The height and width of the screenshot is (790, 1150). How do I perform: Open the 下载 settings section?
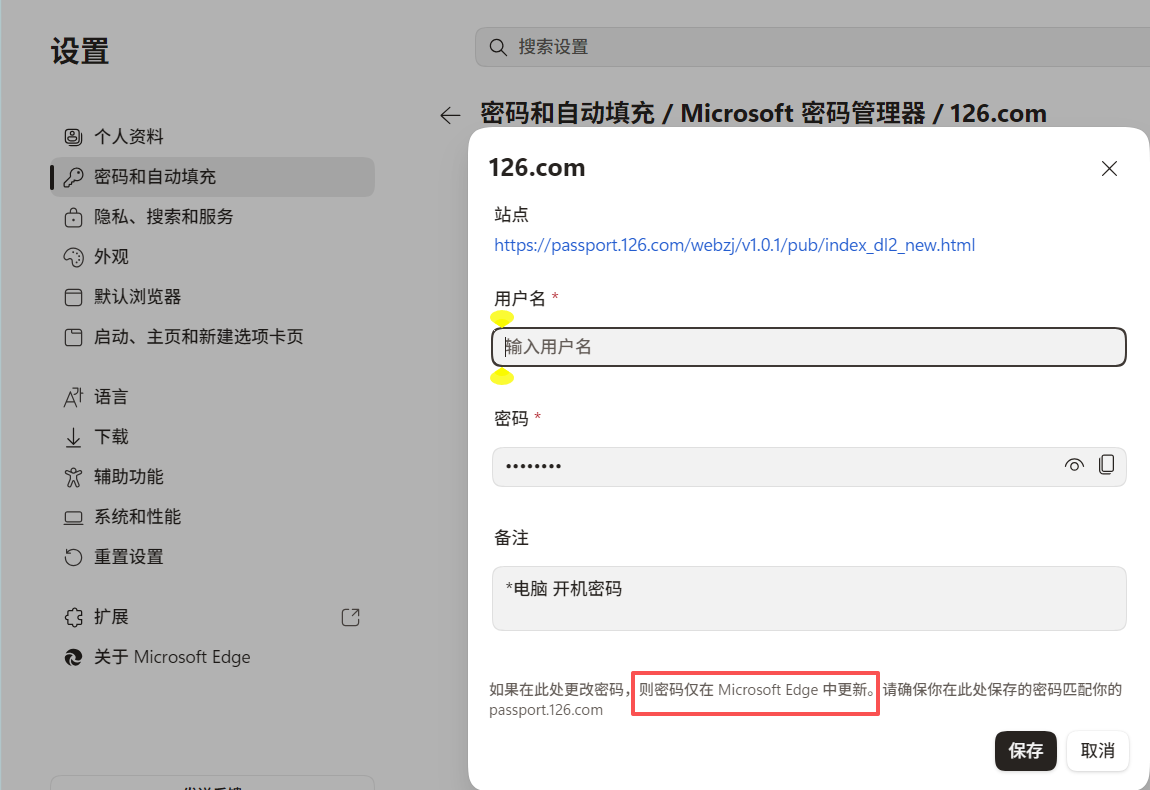pos(212,438)
